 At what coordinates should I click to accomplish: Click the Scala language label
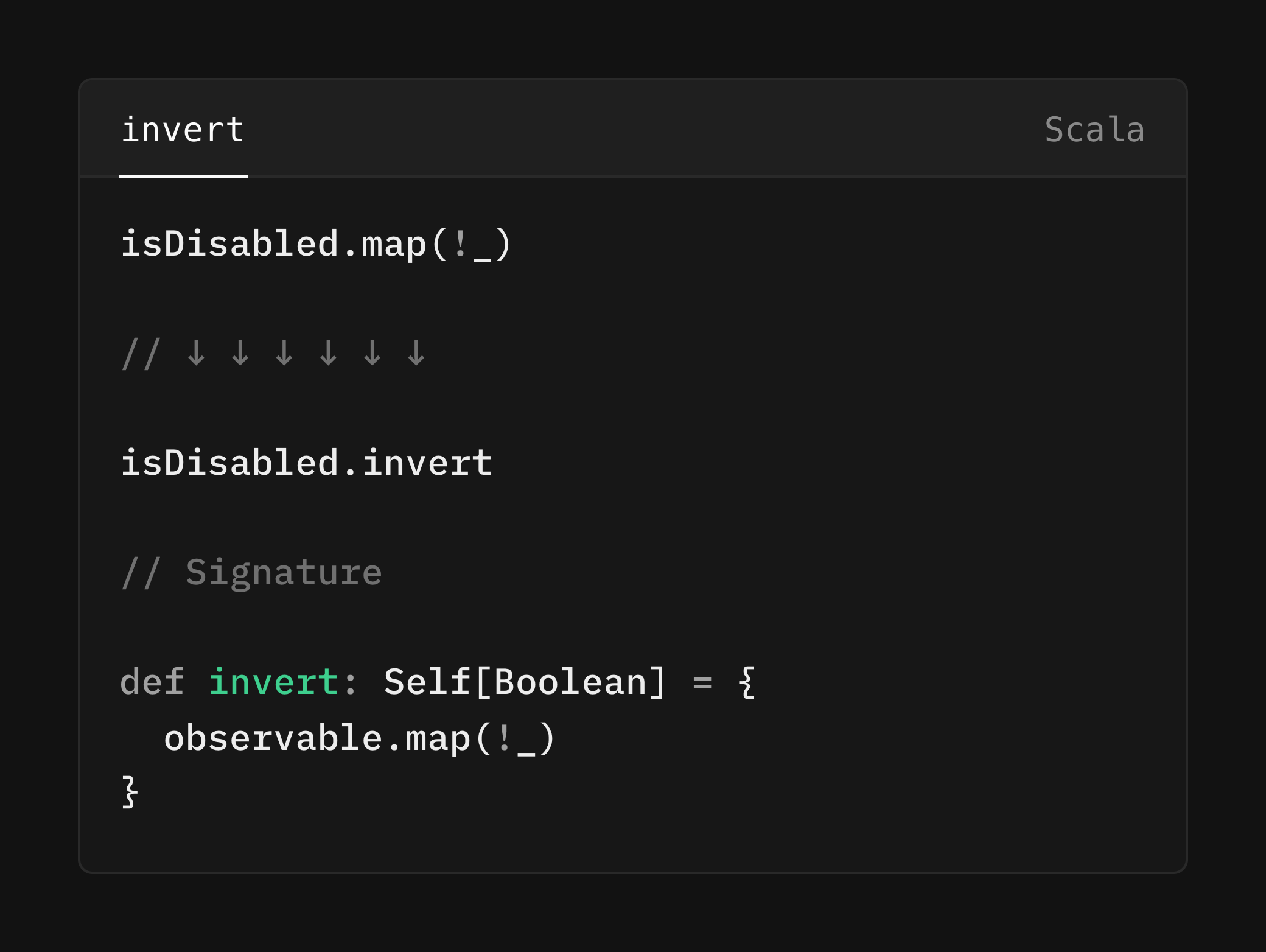tap(1094, 130)
